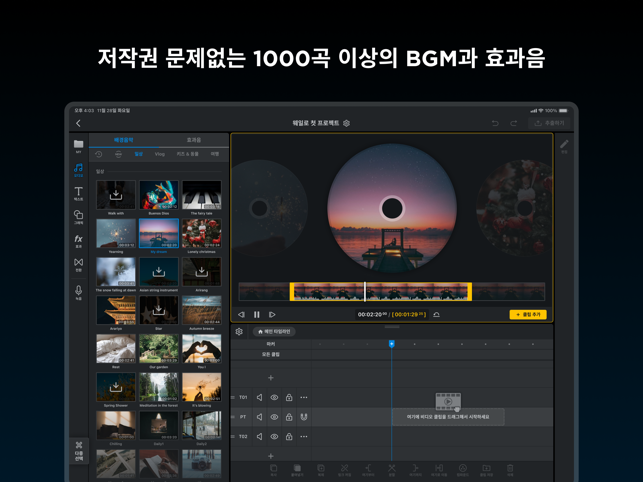
Task: Select the Lonely christmas thumbnail
Action: [201, 233]
